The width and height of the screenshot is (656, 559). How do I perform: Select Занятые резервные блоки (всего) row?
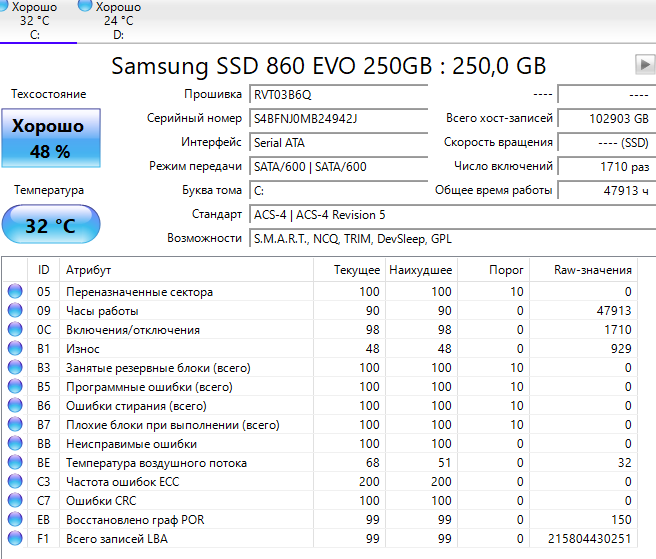[320, 368]
